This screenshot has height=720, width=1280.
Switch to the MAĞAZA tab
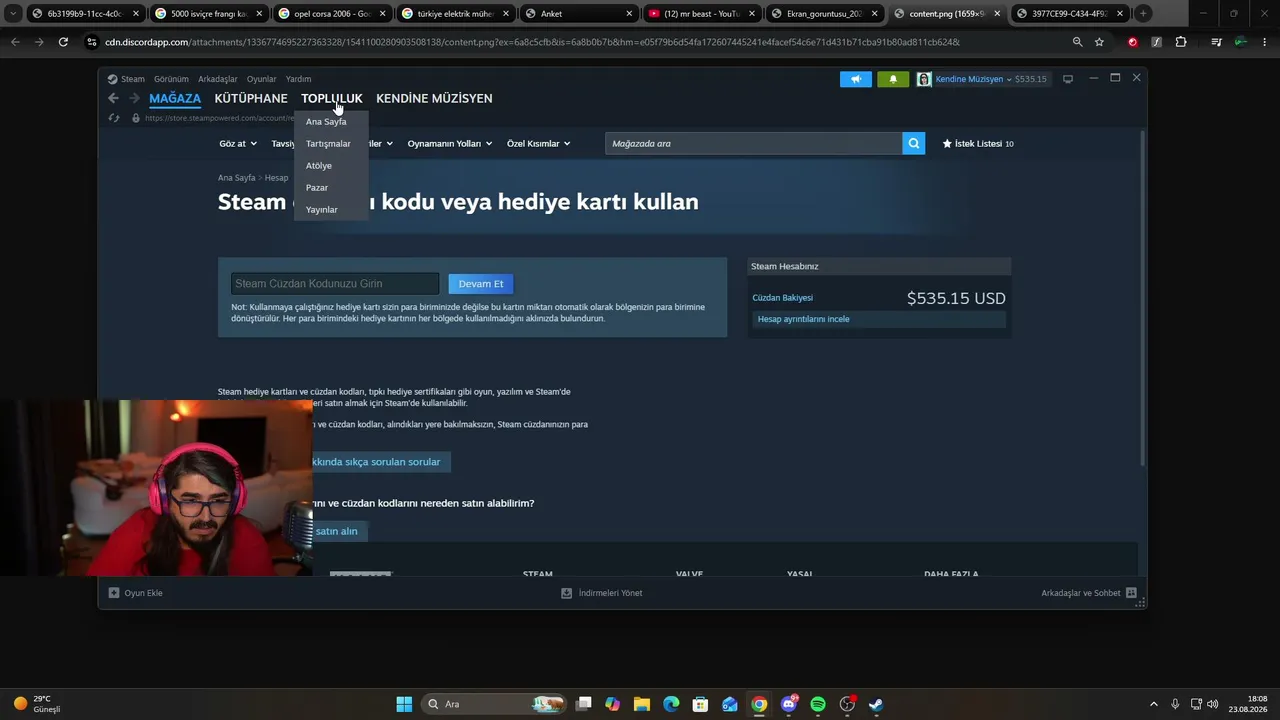(175, 98)
